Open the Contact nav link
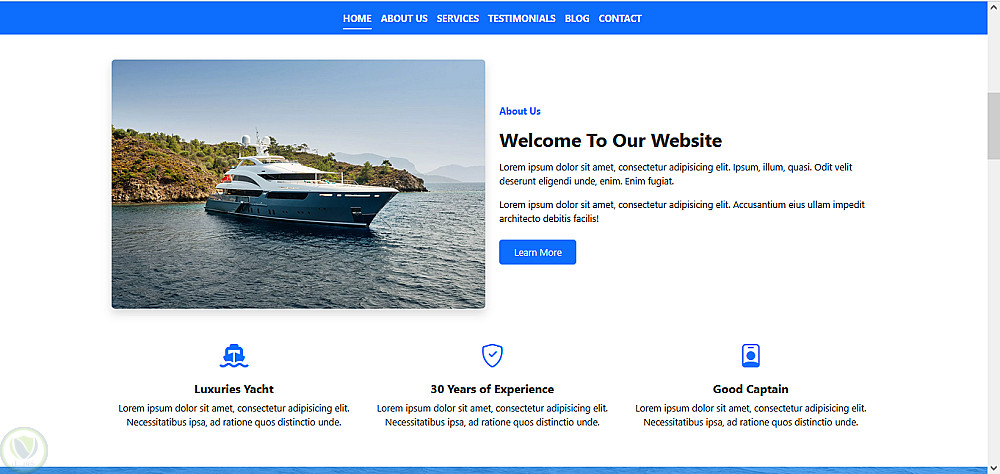The image size is (1000, 474). click(x=620, y=19)
